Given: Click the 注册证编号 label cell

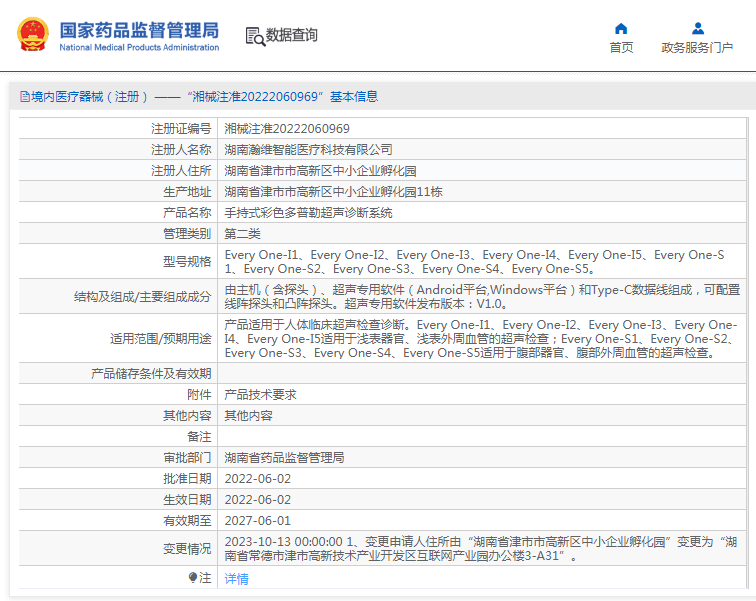Looking at the screenshot, I should tap(181, 129).
